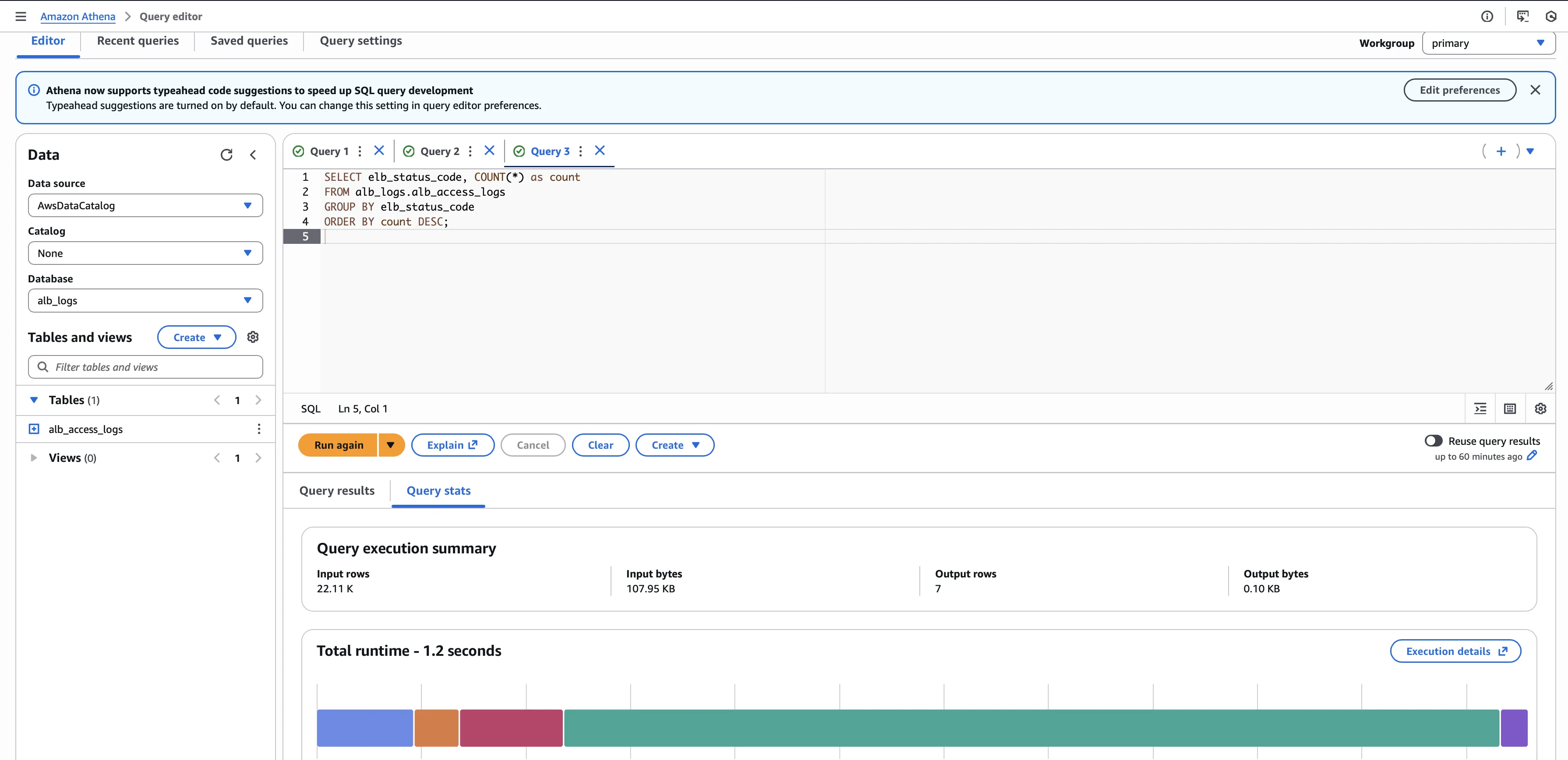Image resolution: width=1568 pixels, height=760 pixels.
Task: Click the Filter tables and views field
Action: point(146,367)
